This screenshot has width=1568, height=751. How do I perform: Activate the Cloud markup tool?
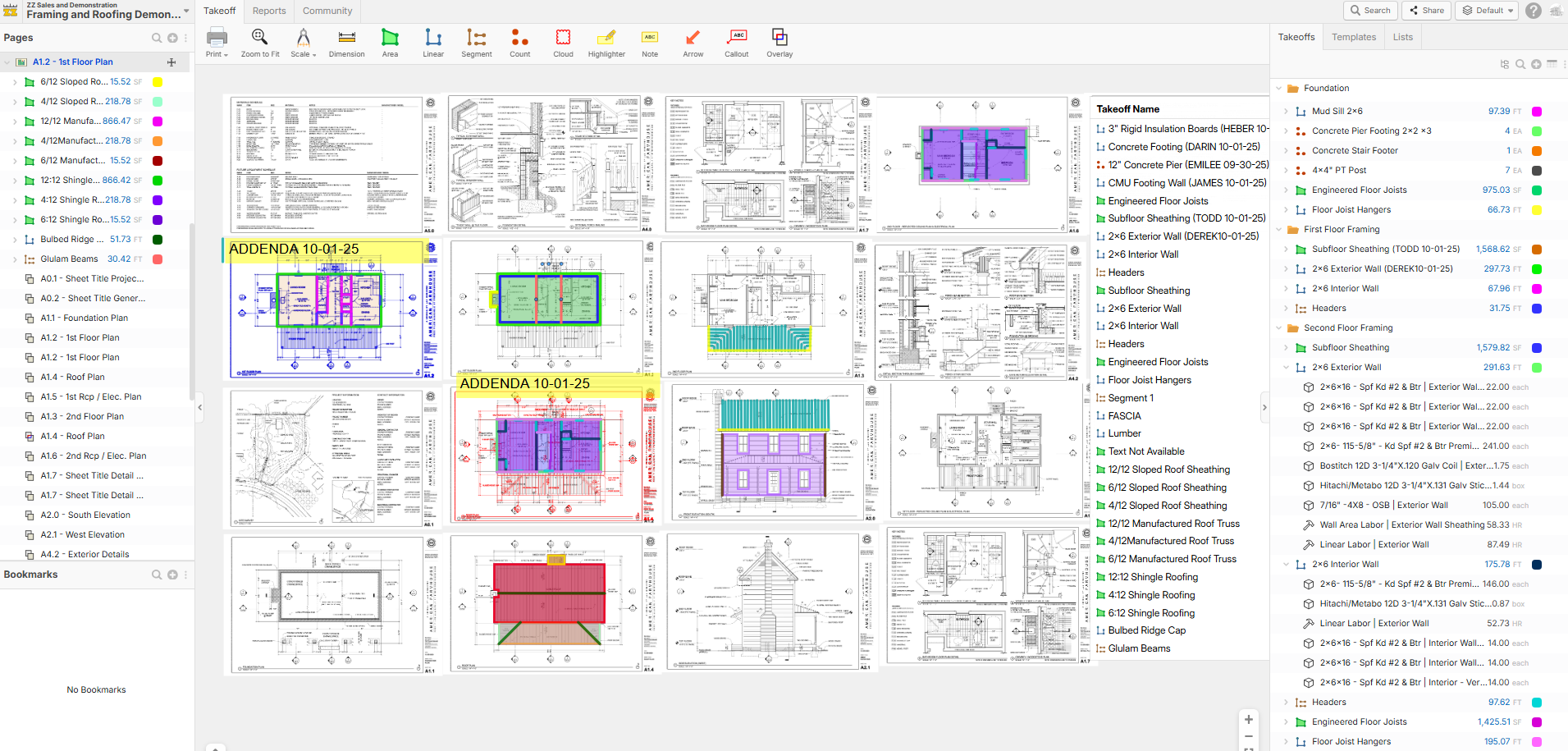point(563,43)
